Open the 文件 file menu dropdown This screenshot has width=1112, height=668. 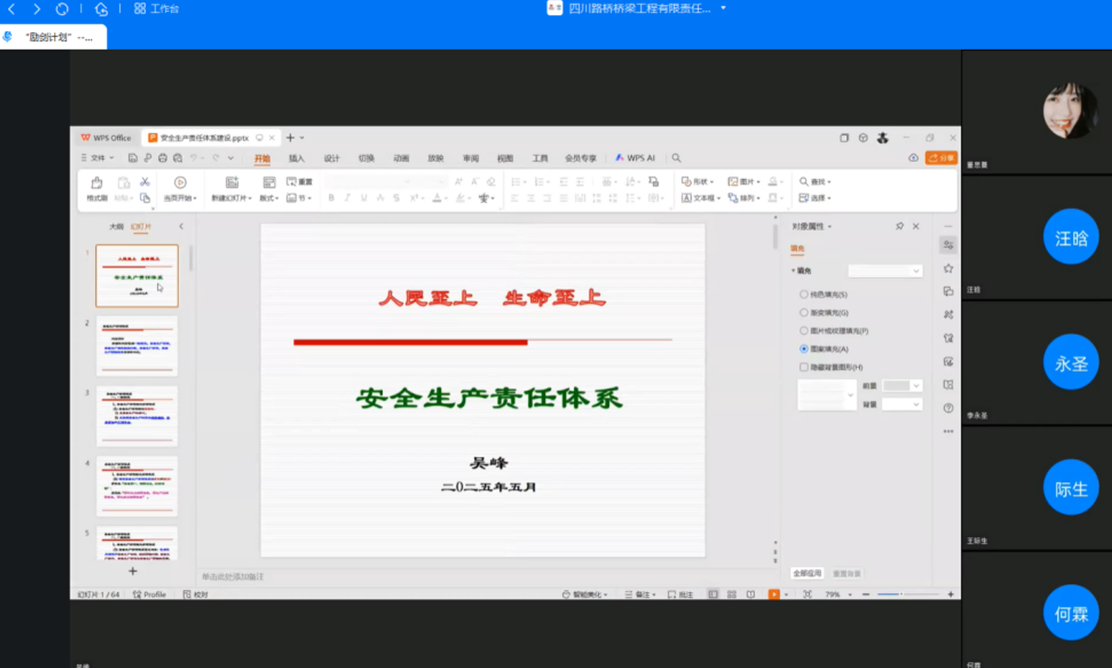[97, 158]
